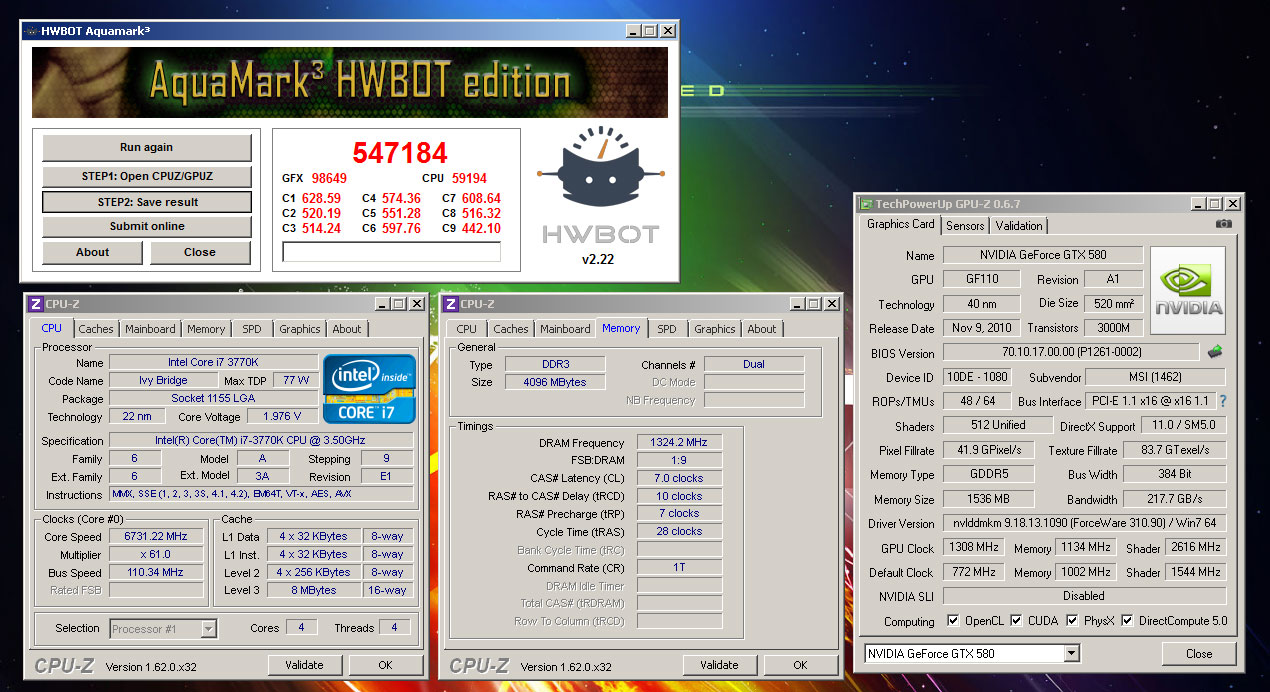The image size is (1270, 692).
Task: Open Mainboard tab in left CPU-Z window
Action: coord(150,329)
